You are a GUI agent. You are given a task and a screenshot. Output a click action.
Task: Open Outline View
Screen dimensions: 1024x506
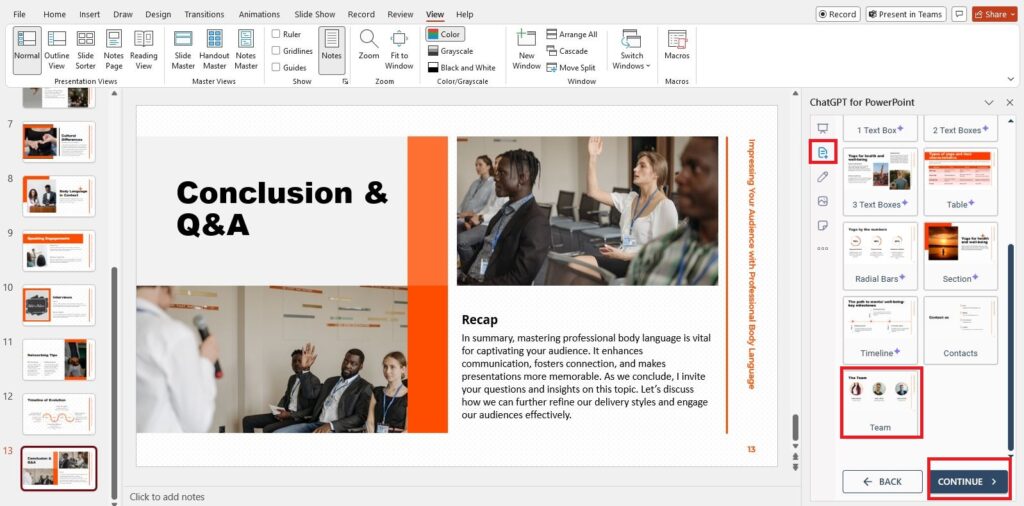[57, 50]
